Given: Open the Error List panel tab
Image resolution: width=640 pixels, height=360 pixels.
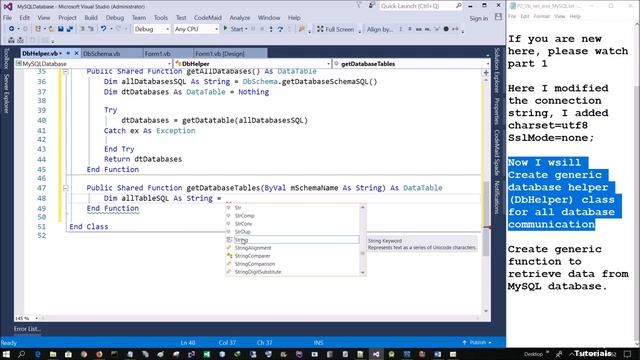Looking at the screenshot, I should [x=27, y=329].
